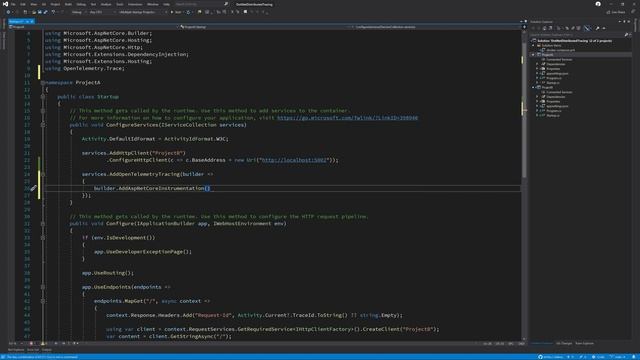
Task: Click the Solution Explorer Properties wrench icon
Action: point(597,28)
